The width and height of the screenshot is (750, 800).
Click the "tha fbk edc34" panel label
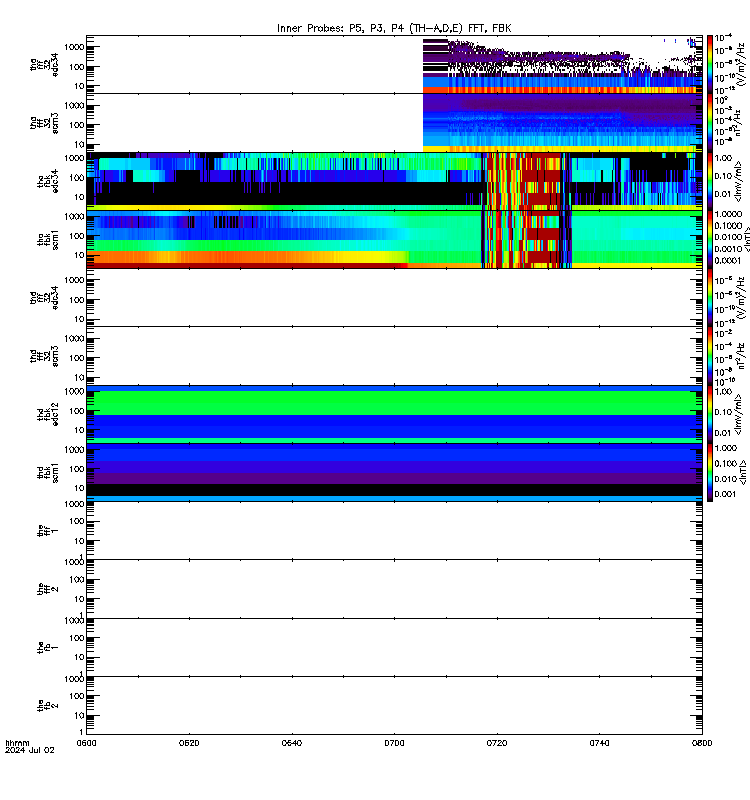coord(48,181)
